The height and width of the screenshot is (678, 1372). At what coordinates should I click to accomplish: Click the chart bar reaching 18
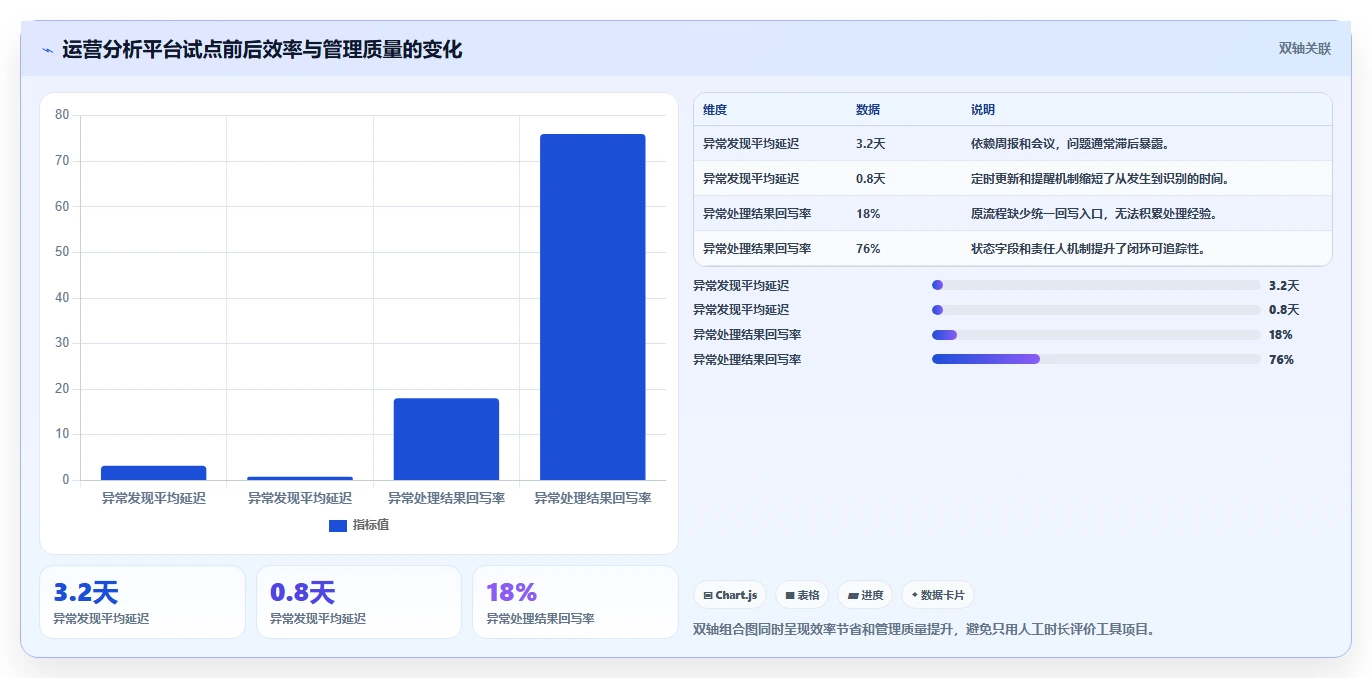point(446,439)
